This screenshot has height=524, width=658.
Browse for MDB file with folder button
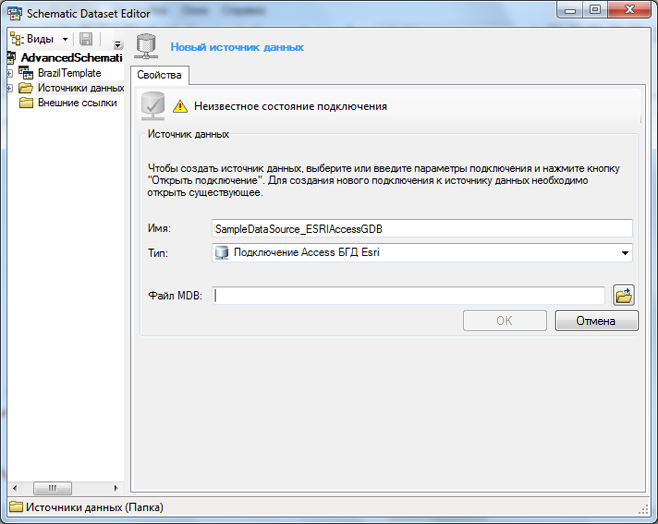624,295
